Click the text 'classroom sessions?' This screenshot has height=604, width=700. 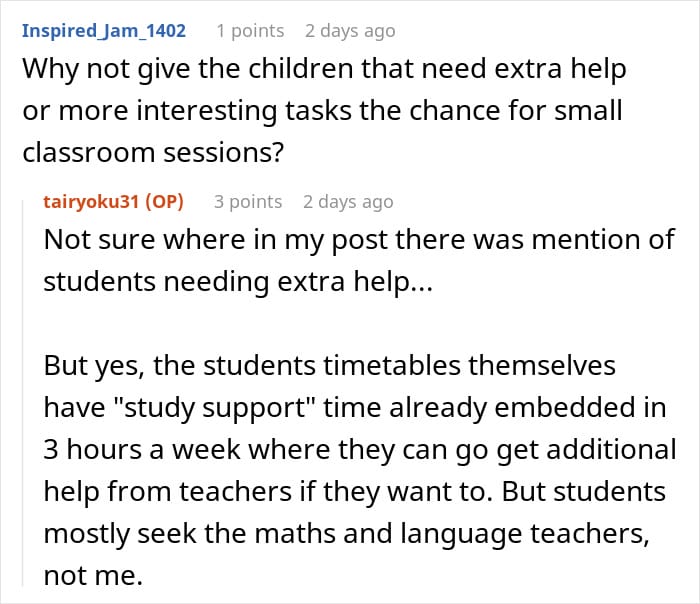pos(153,153)
